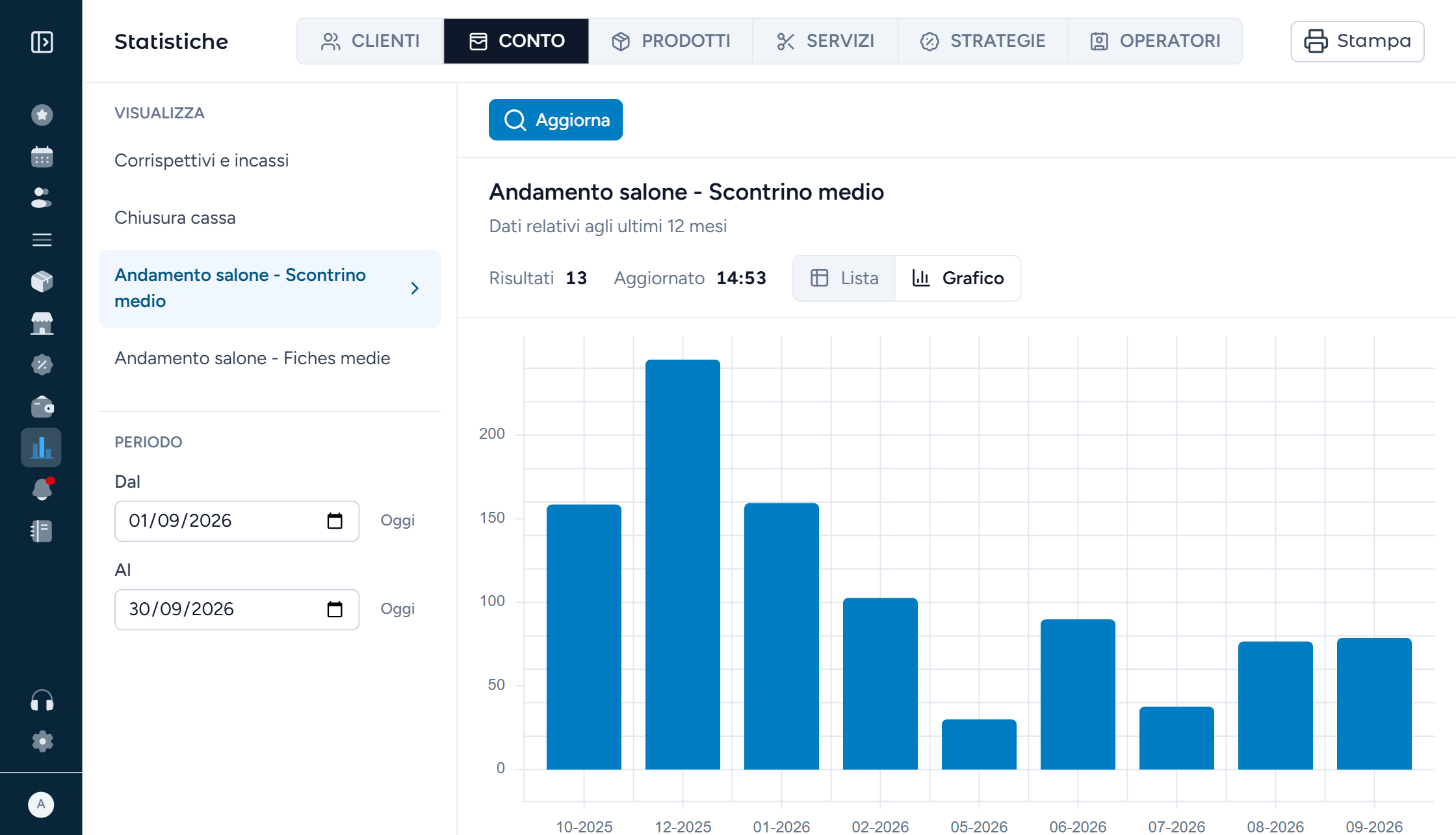Switch to the SERVIZI tab
This screenshot has height=835, width=1456.
click(825, 41)
